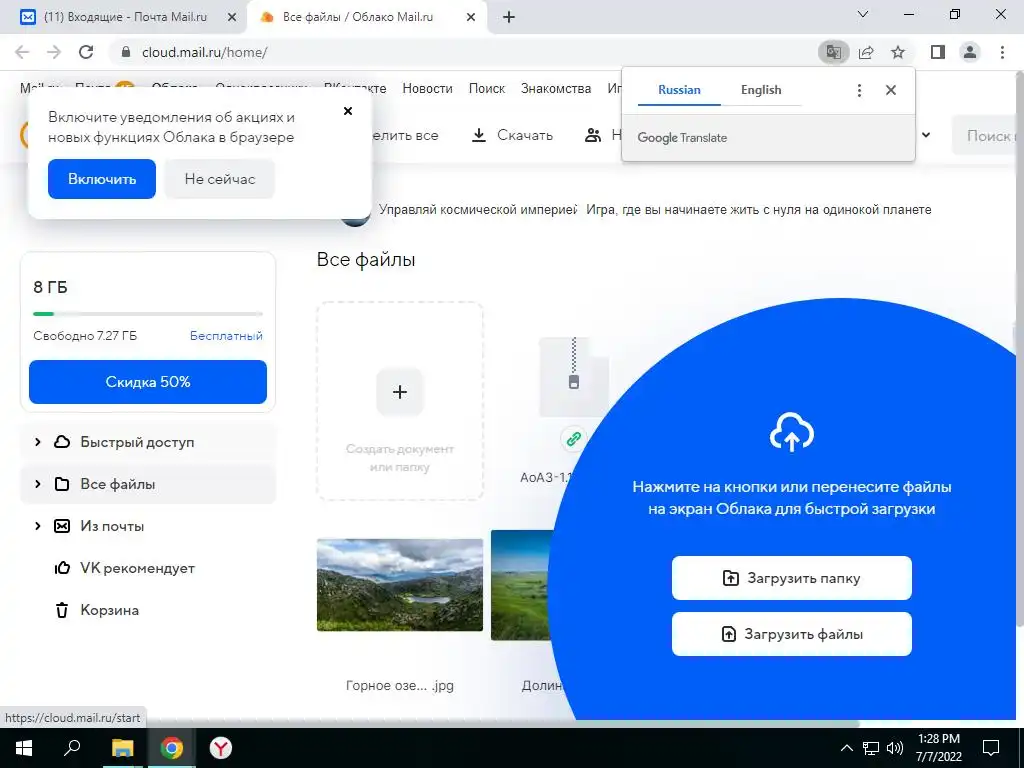Bookmark this page with star icon
The height and width of the screenshot is (768, 1024).
click(x=898, y=52)
